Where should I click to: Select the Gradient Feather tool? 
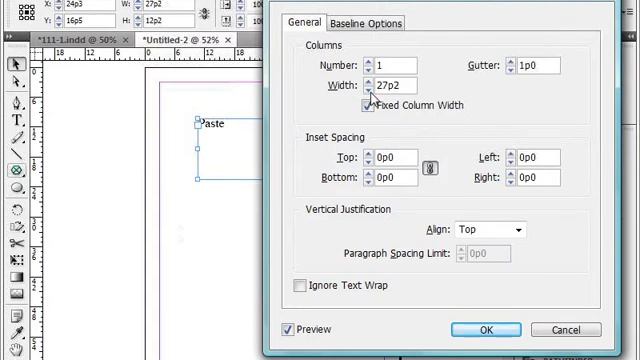click(x=16, y=294)
